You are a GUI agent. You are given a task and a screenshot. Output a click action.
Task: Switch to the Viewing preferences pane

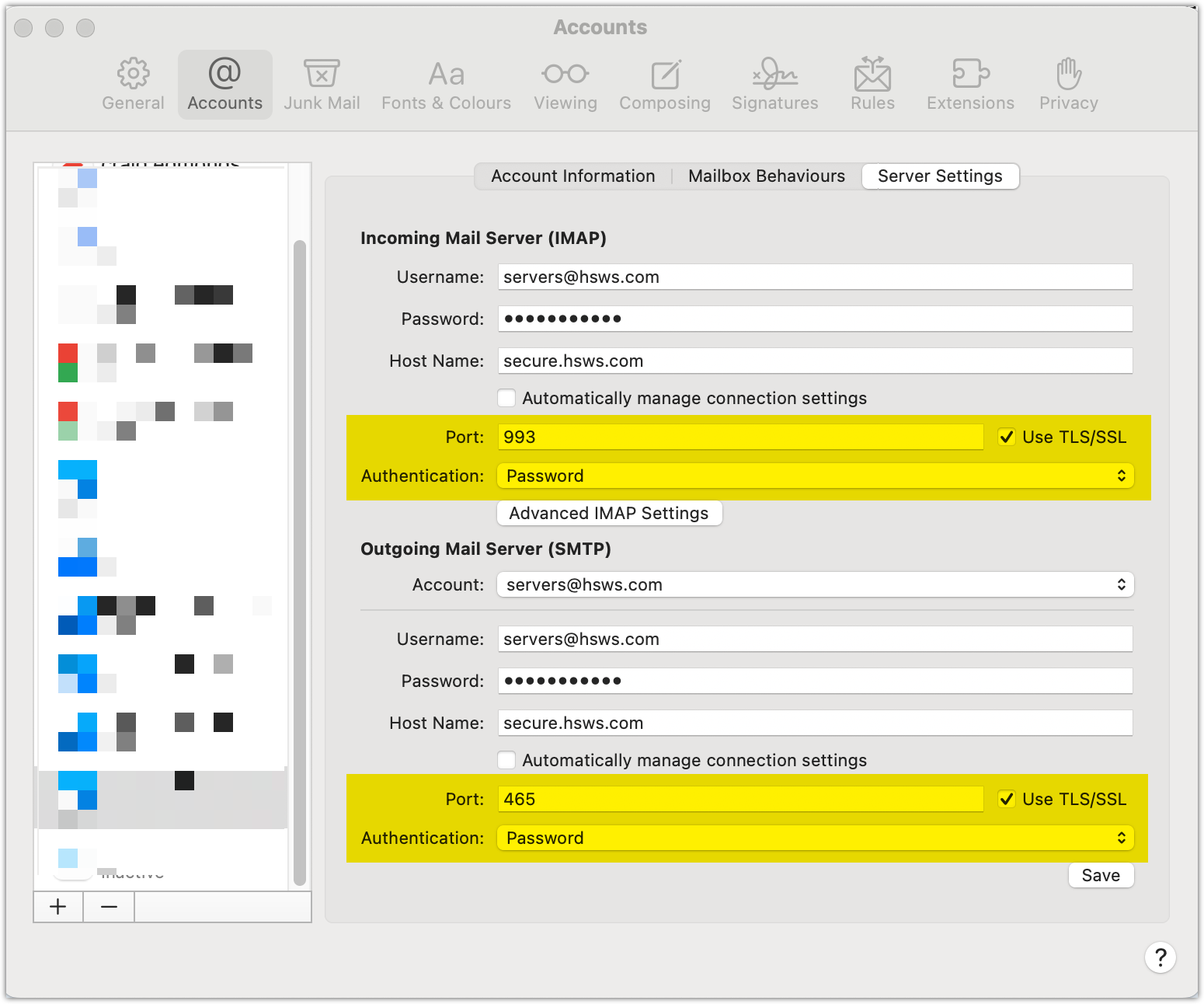point(565,84)
